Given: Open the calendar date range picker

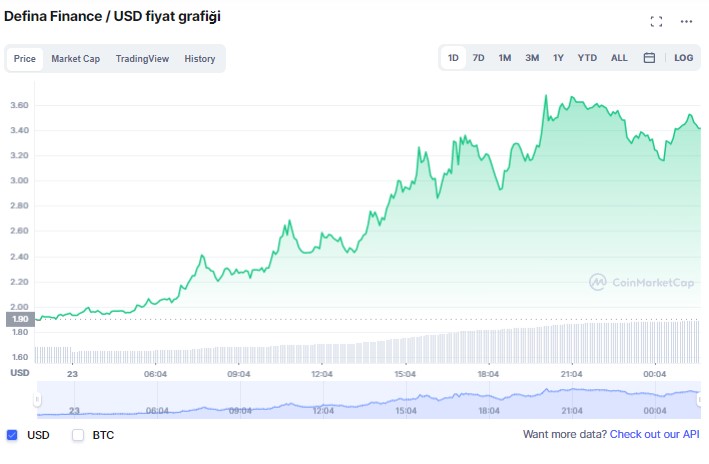Looking at the screenshot, I should [x=649, y=58].
